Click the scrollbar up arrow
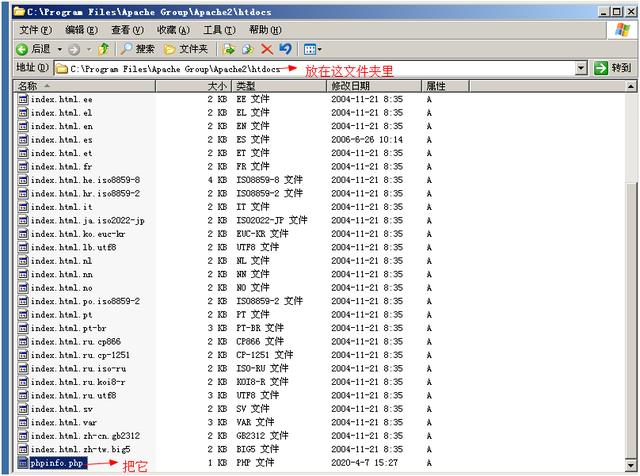Viewport: 640px width, 476px height. tap(631, 86)
